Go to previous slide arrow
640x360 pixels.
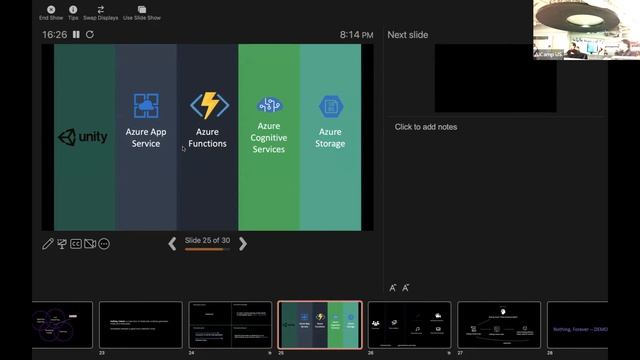click(172, 244)
